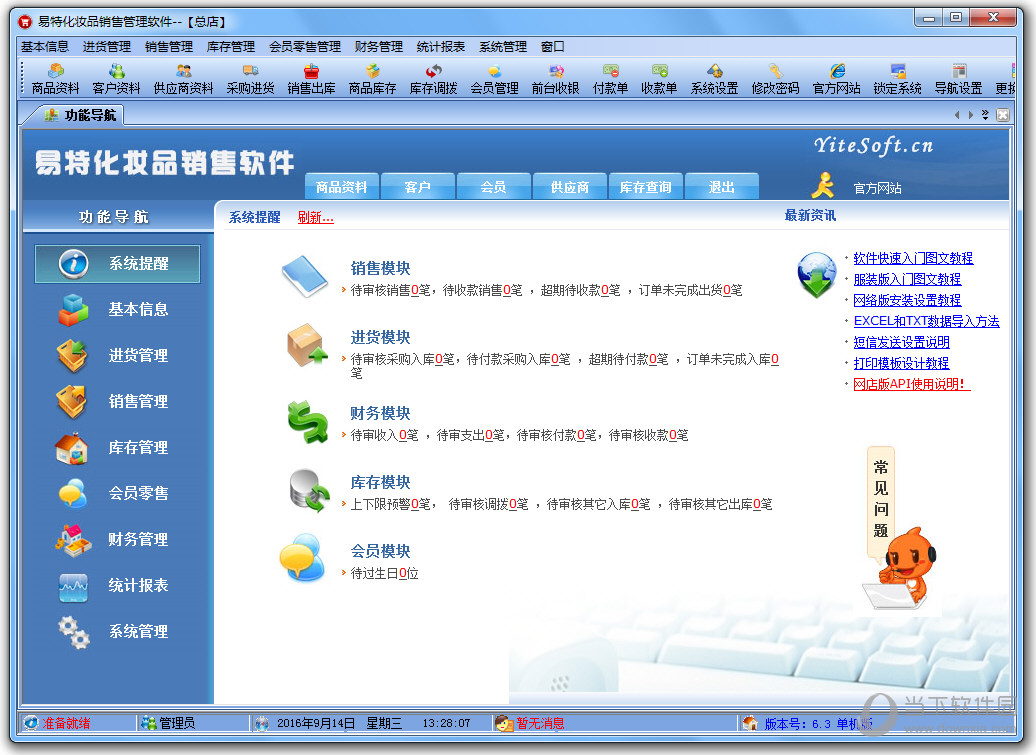Click 退出 banner tab
Viewport: 1036px width, 755px height.
(722, 187)
